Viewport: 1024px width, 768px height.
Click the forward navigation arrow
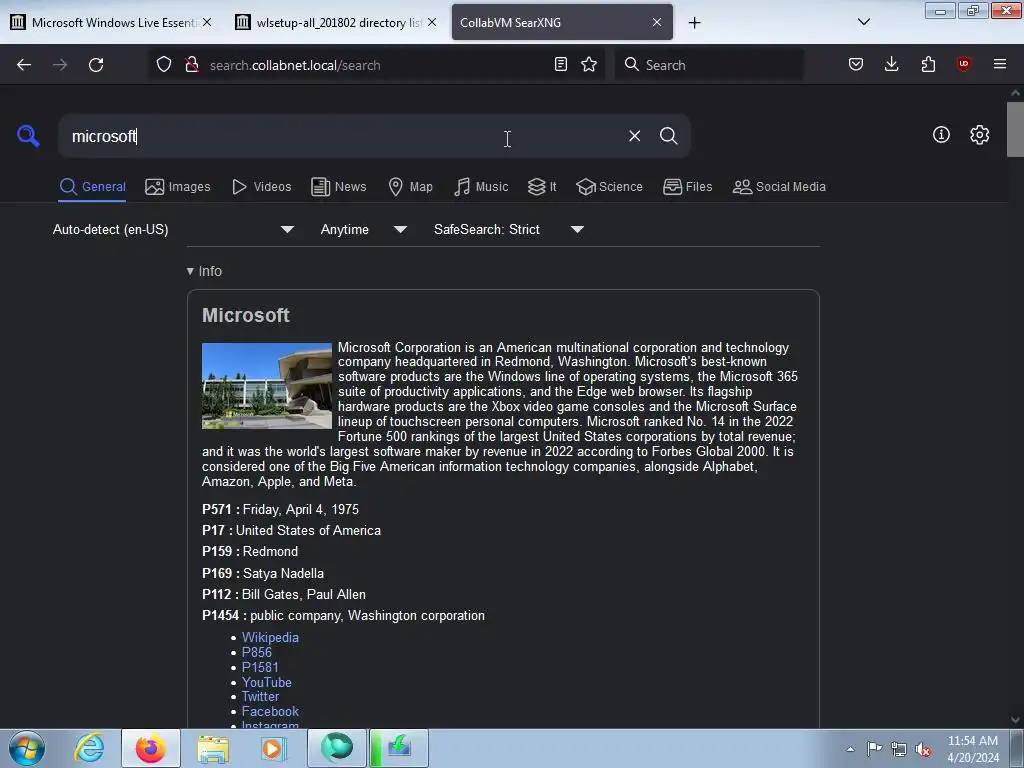[60, 65]
